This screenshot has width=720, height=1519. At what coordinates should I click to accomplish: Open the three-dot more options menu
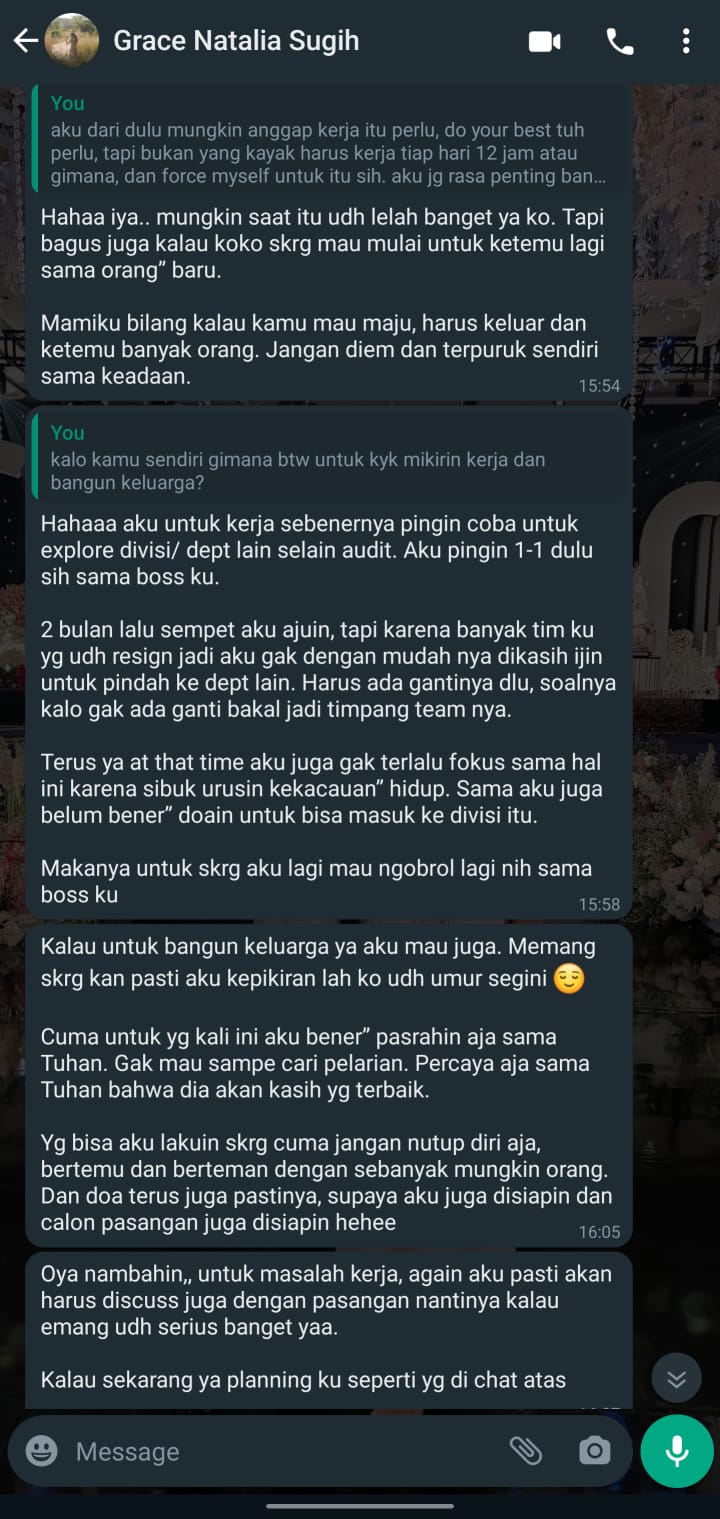click(x=685, y=41)
